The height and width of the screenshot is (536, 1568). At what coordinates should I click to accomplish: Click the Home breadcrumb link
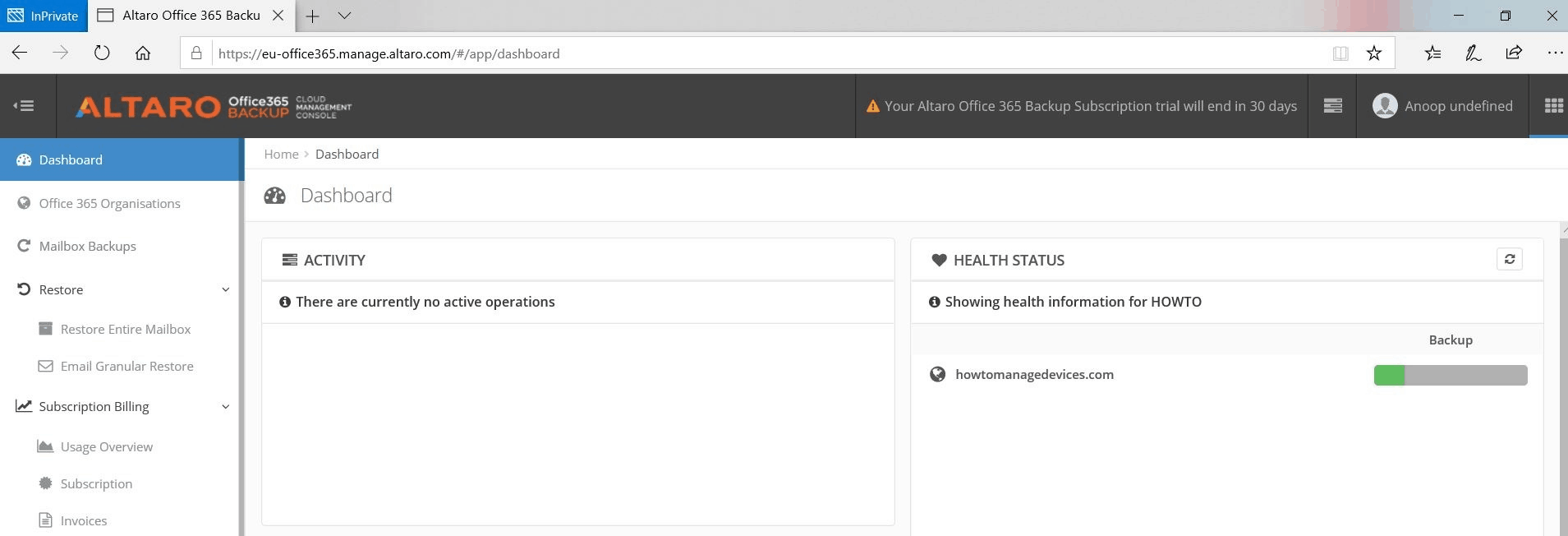point(281,154)
